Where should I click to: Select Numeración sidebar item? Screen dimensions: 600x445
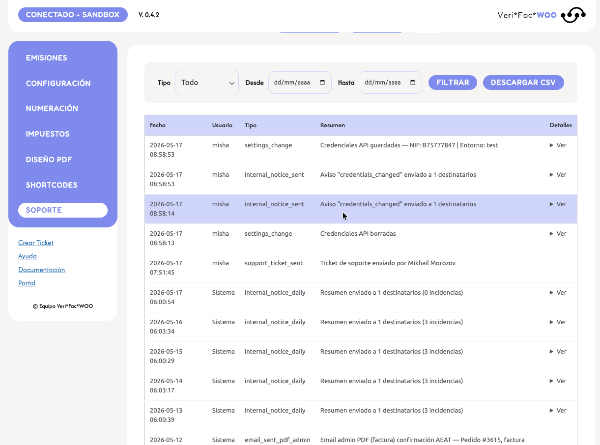click(x=52, y=108)
